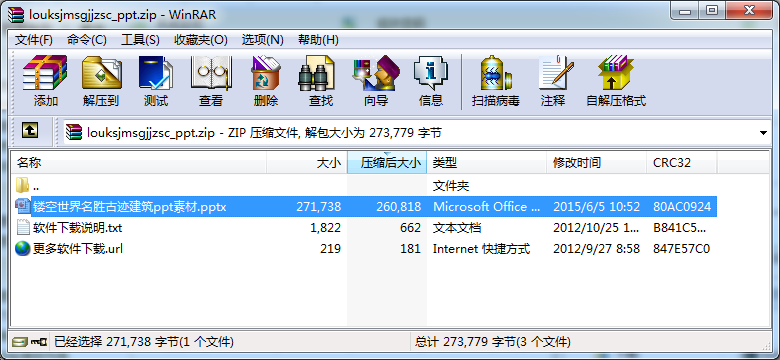780x360 pixels.
Task: Run the 测试 (Test) archive tool
Action: point(156,73)
